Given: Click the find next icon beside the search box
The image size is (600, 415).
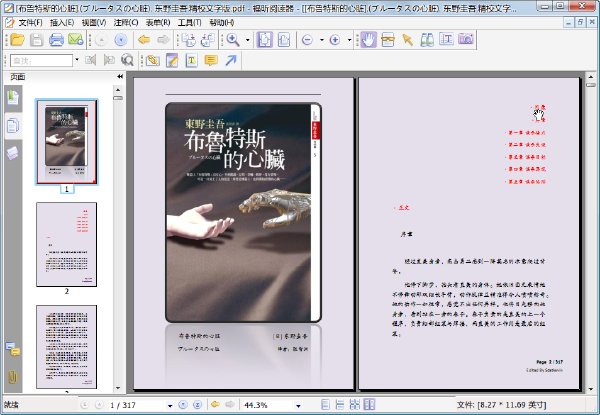Looking at the screenshot, I should pos(109,60).
